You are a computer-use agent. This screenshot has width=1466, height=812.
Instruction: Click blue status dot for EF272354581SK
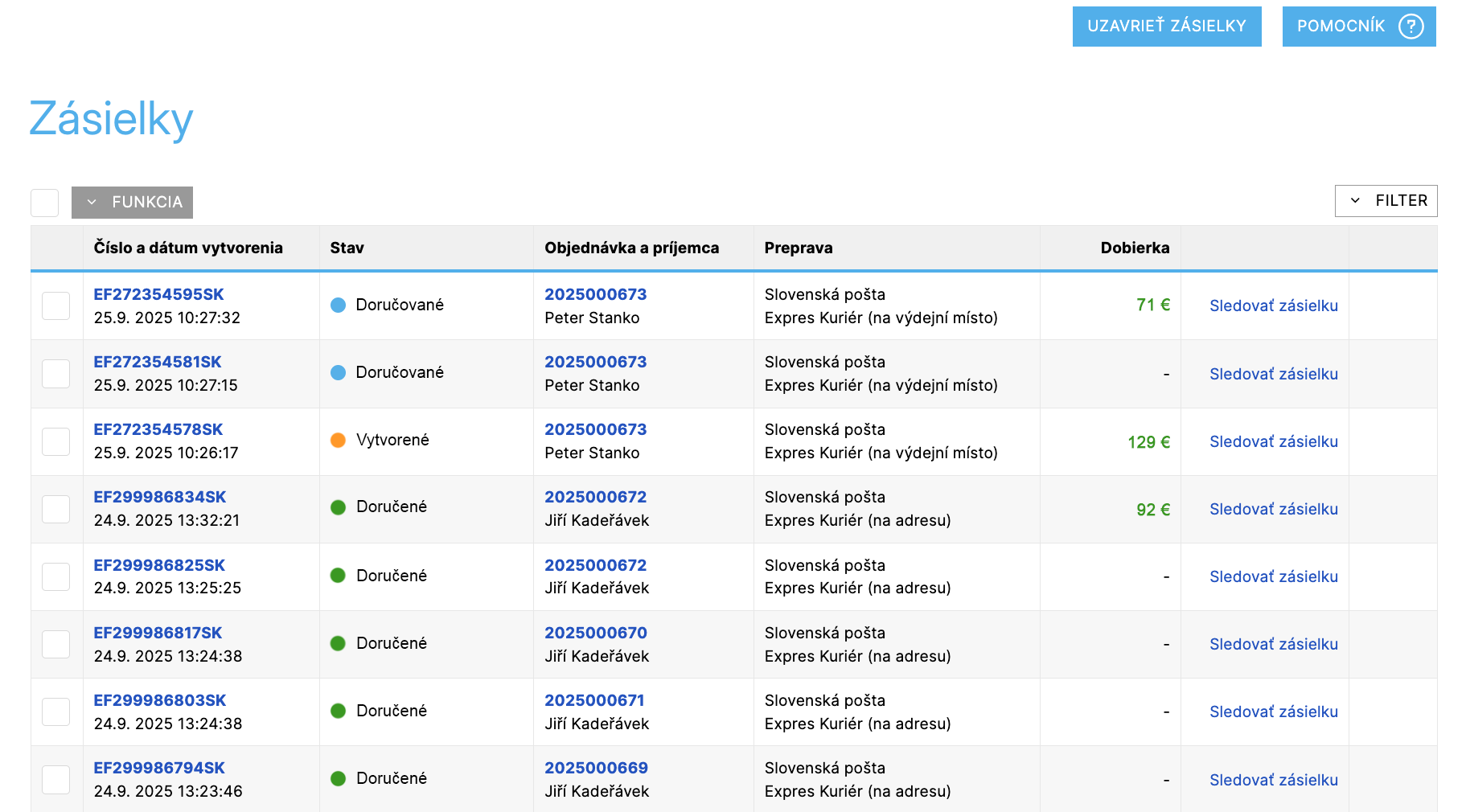click(x=339, y=372)
